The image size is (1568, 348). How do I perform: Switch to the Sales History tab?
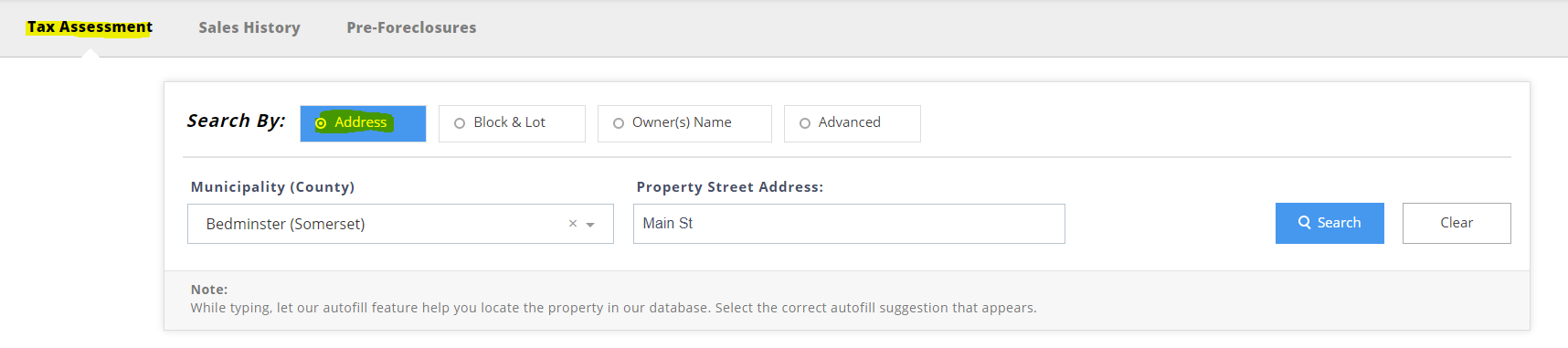[249, 27]
